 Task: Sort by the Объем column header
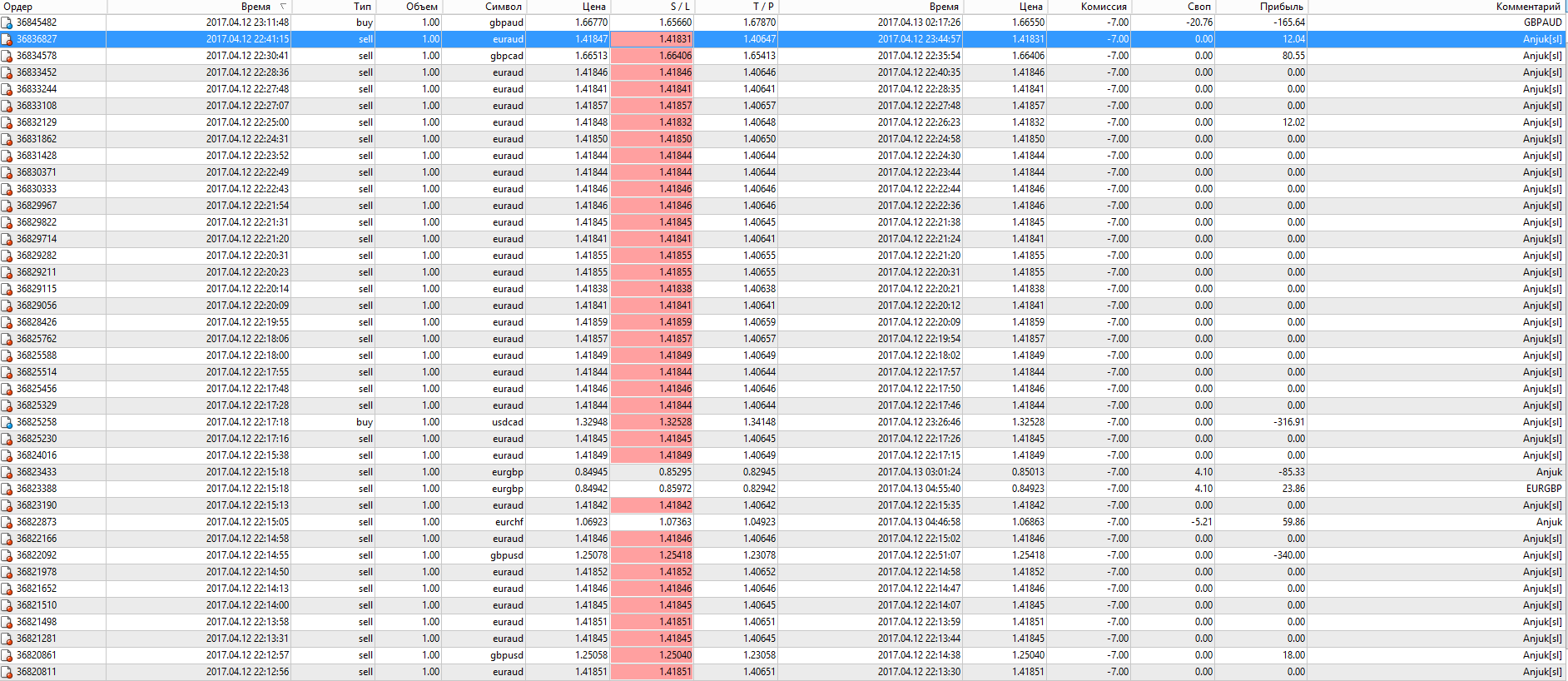pos(408,7)
